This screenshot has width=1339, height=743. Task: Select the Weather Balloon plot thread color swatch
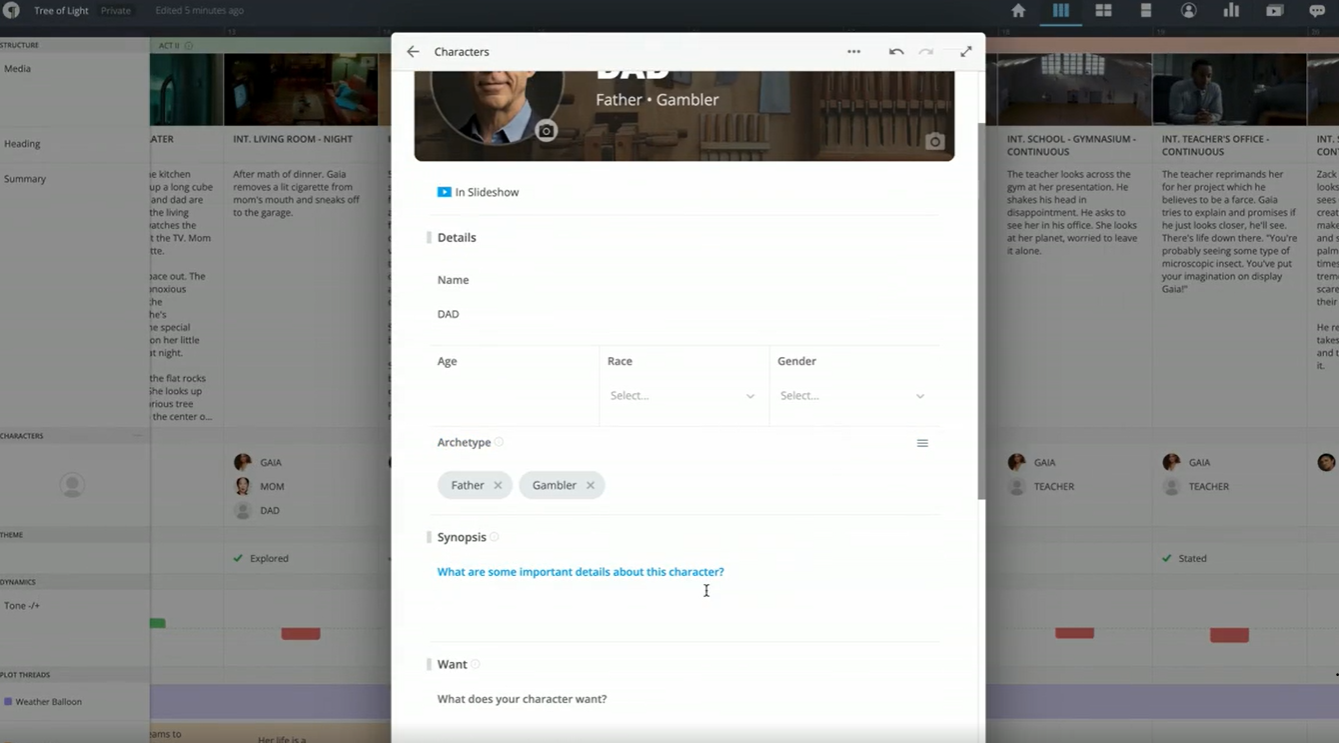pos(8,701)
